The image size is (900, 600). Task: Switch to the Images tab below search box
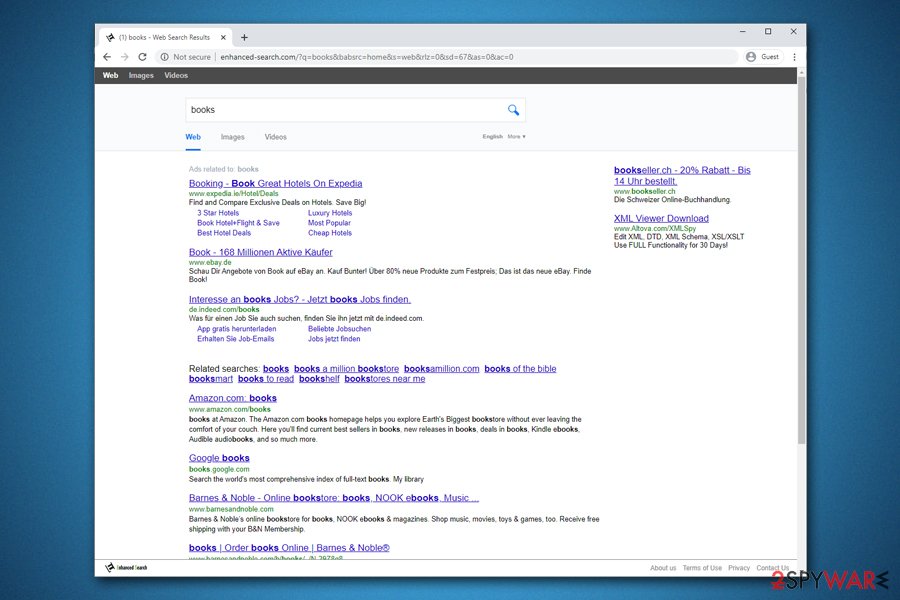[x=232, y=137]
